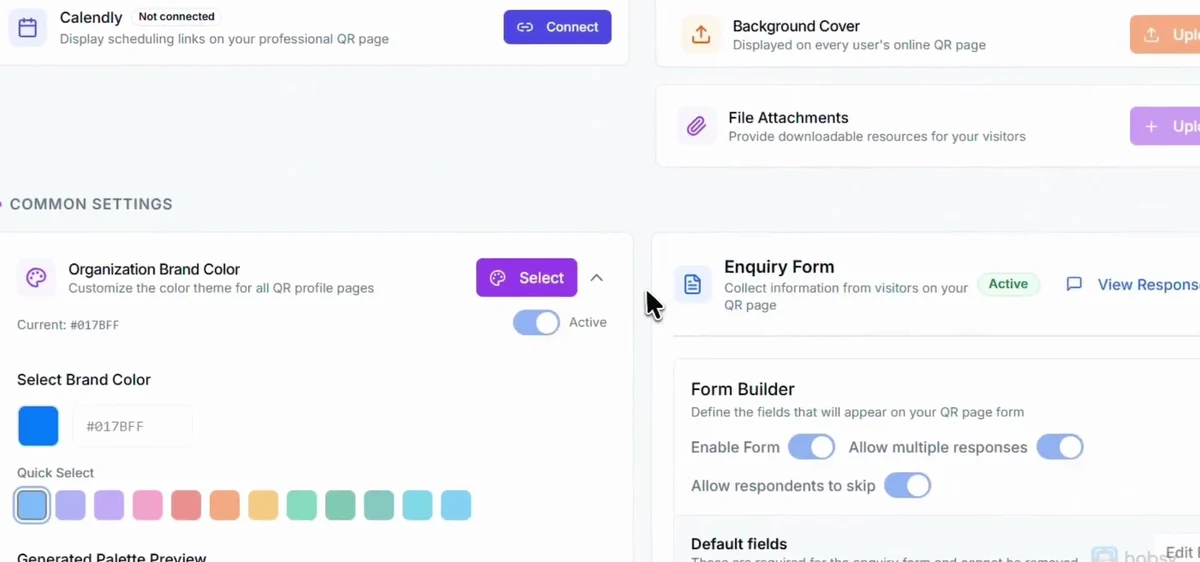
Task: Click the File Attachments title
Action: point(788,118)
